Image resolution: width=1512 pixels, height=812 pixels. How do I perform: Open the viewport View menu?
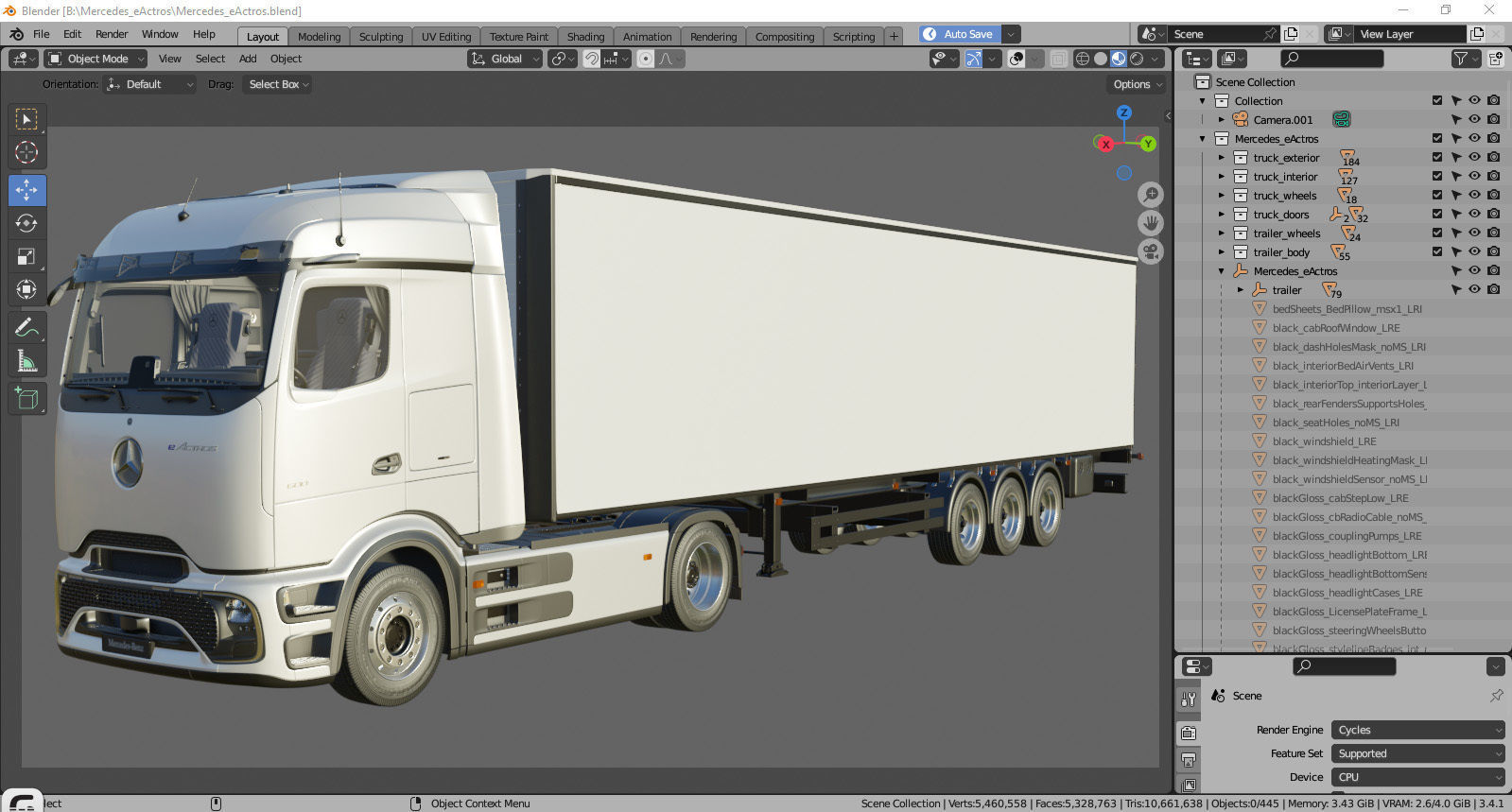point(170,59)
